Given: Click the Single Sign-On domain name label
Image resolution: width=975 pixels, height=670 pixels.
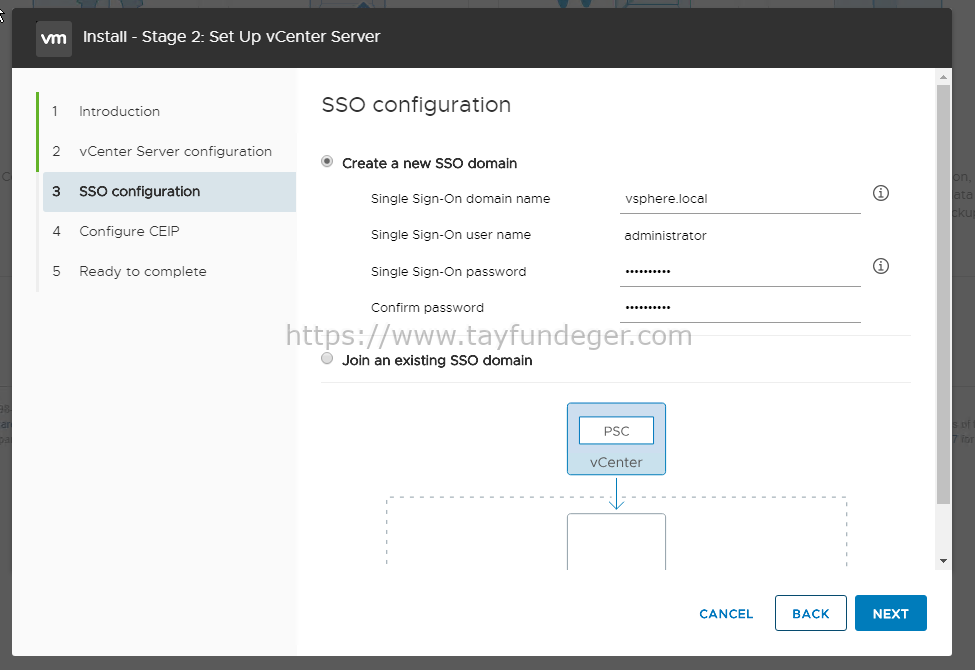Looking at the screenshot, I should (x=460, y=198).
